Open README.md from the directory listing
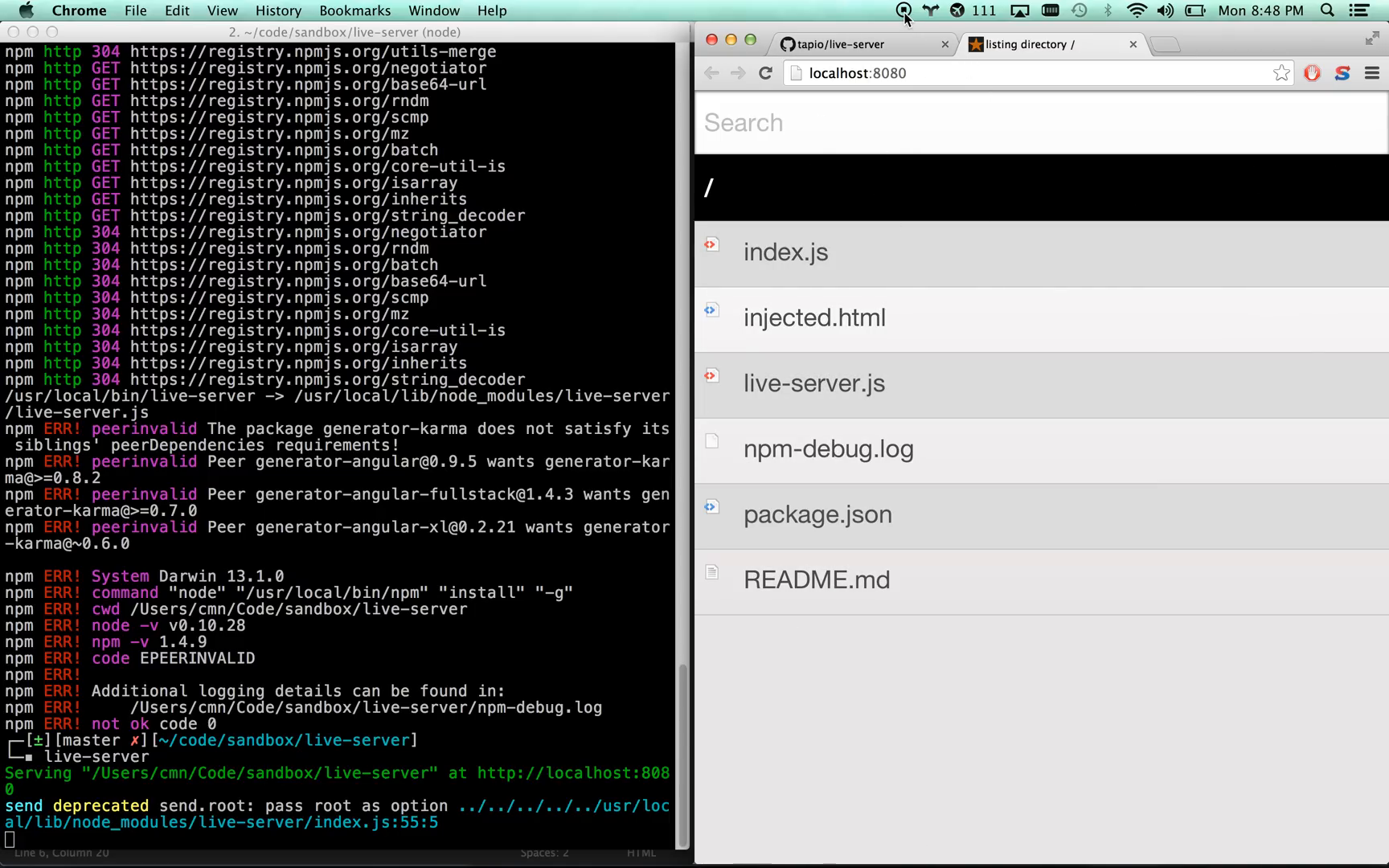 (x=817, y=579)
